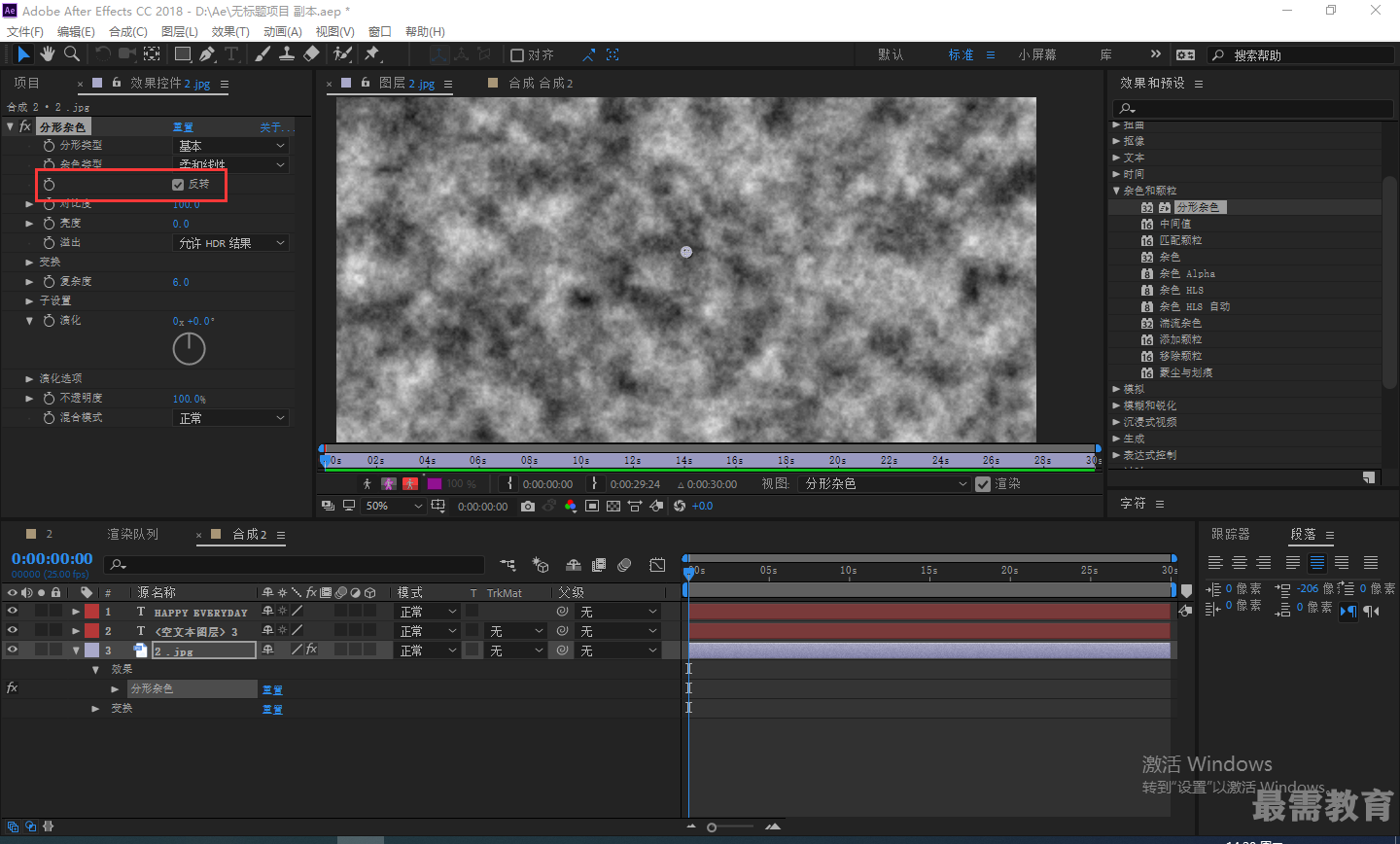The width and height of the screenshot is (1400, 844).
Task: Select the Pen tool
Action: point(207,54)
